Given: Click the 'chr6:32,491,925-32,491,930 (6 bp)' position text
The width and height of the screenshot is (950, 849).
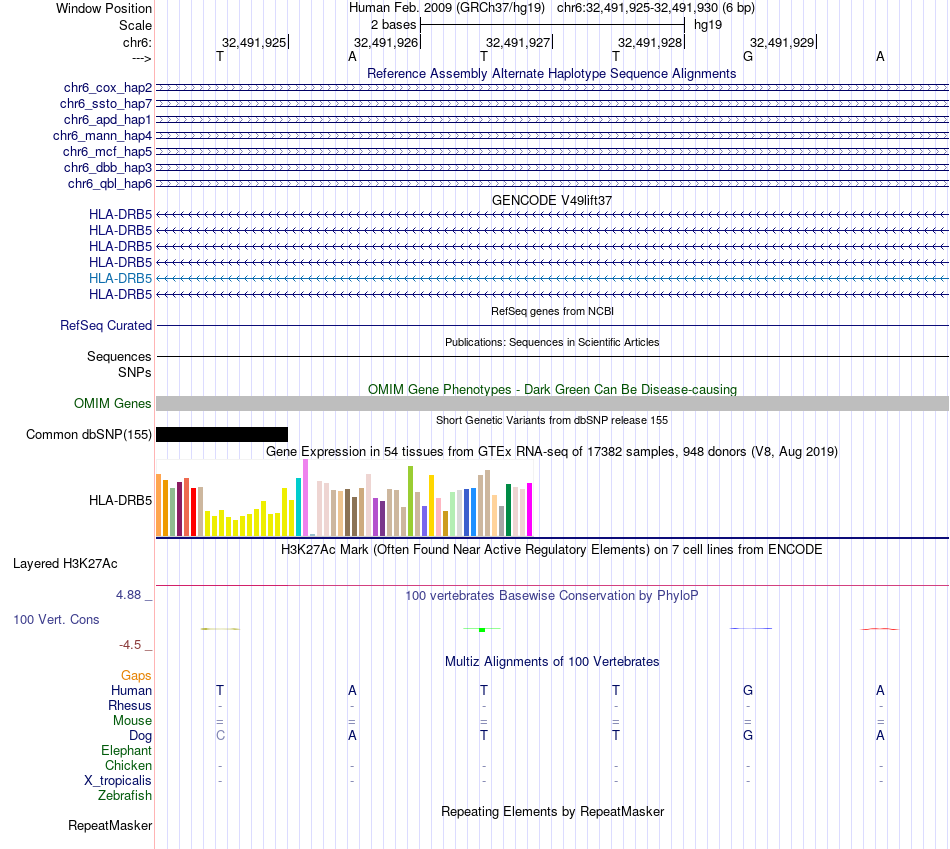Looking at the screenshot, I should click(x=656, y=8).
